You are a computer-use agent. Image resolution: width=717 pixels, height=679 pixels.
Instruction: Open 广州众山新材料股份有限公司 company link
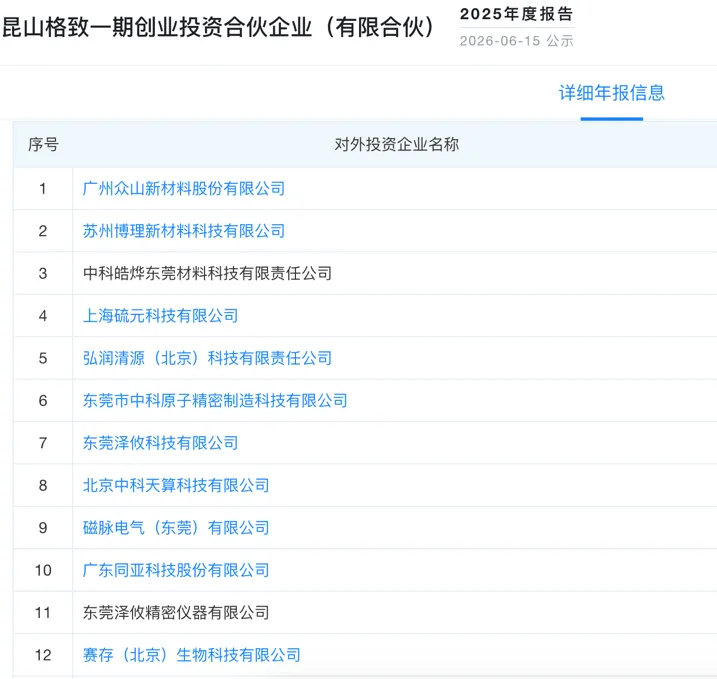coord(184,188)
